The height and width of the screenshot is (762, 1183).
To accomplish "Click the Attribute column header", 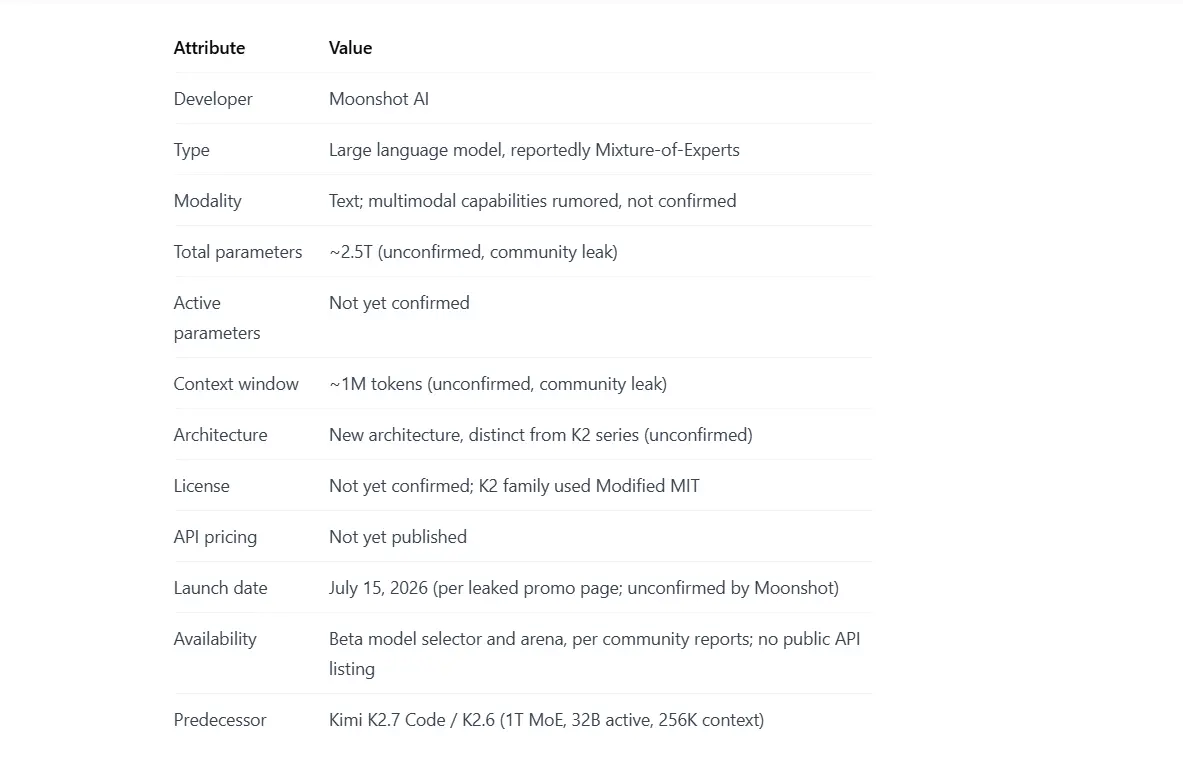I will tap(209, 48).
